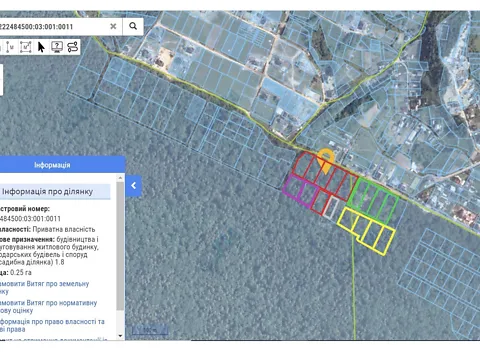The width and height of the screenshot is (480, 360).
Task: Select the area measurement tool
Action: (26, 47)
